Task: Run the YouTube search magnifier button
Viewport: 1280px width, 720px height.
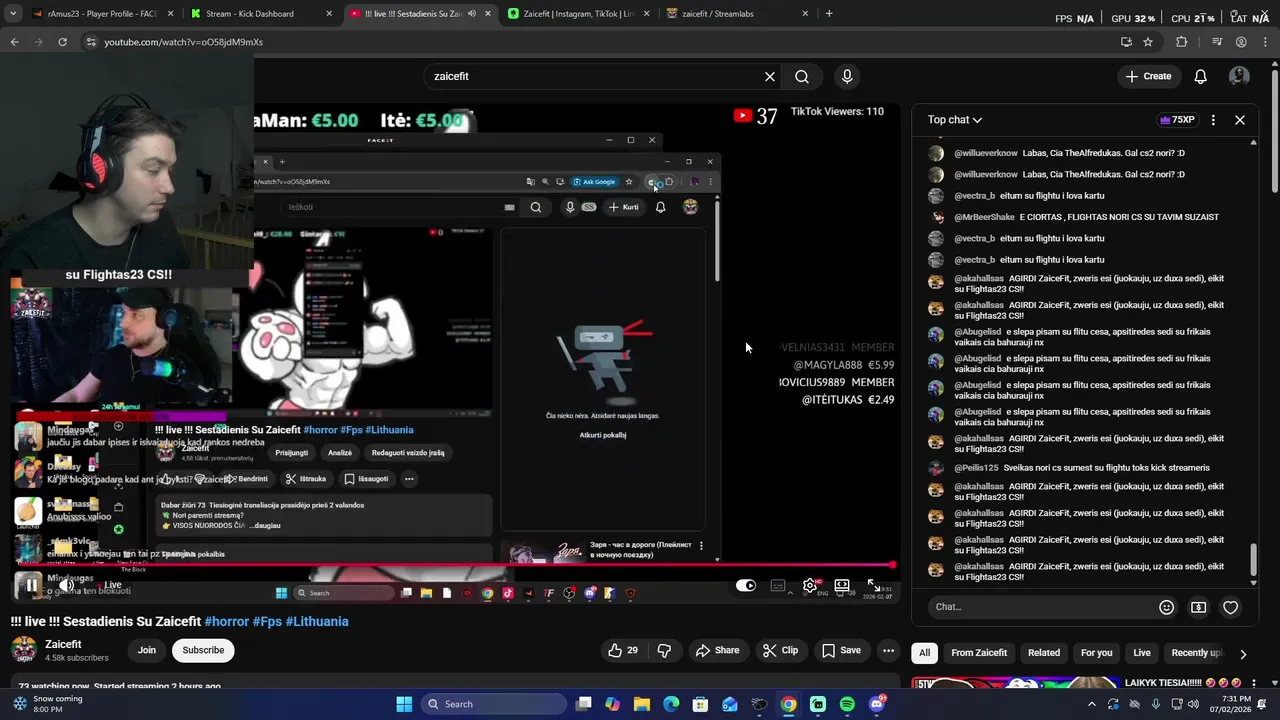Action: (x=802, y=76)
